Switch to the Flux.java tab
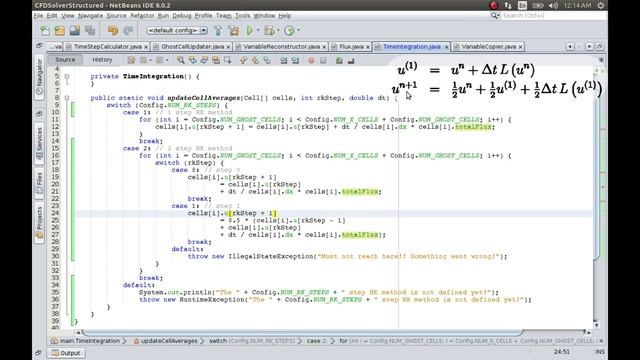 351,47
